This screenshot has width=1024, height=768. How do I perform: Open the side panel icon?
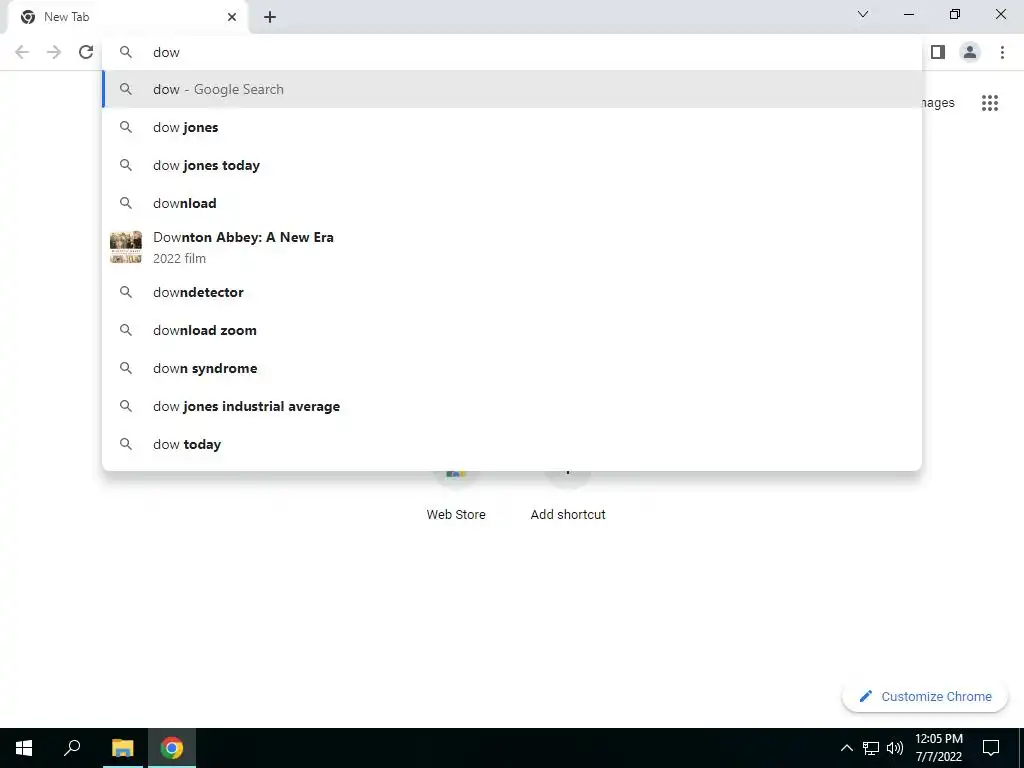[938, 52]
